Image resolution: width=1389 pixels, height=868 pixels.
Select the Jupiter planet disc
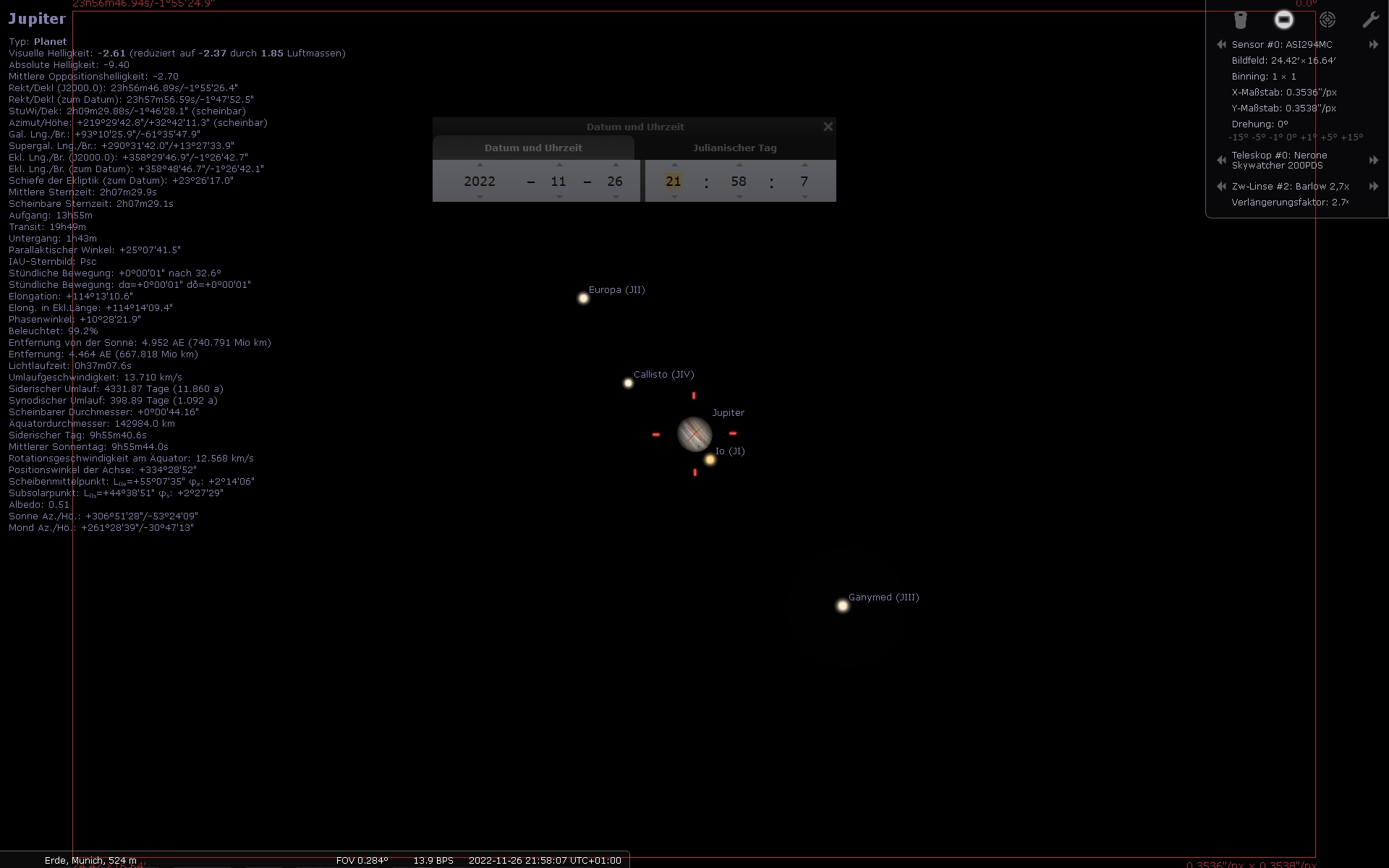click(694, 434)
